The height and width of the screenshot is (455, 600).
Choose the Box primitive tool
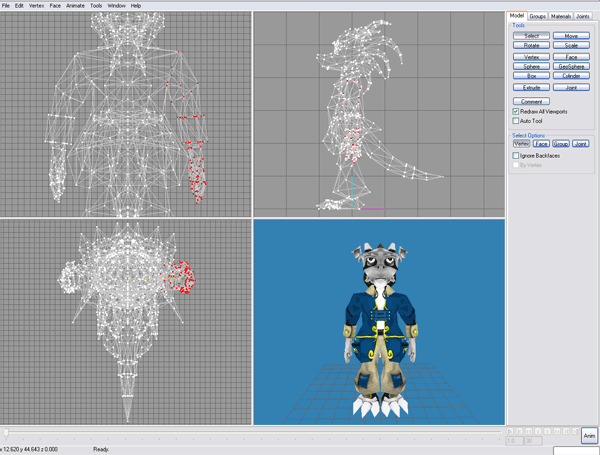[x=531, y=76]
